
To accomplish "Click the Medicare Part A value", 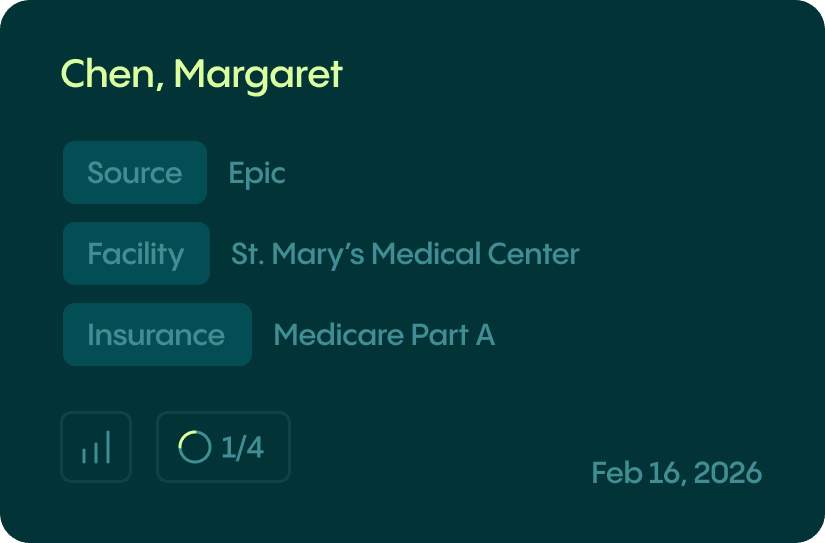I will (x=384, y=335).
